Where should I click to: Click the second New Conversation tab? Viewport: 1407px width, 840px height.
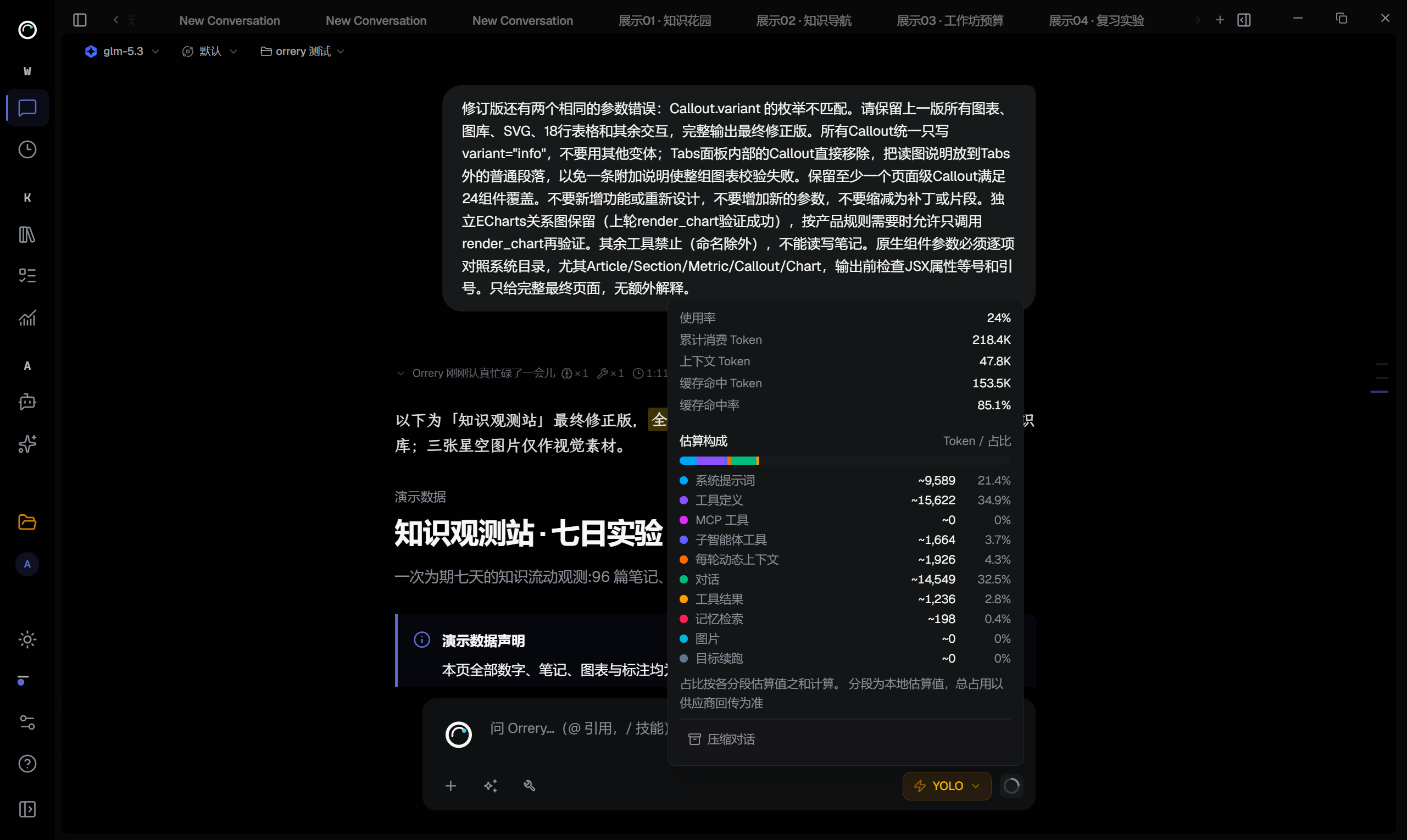tap(376, 21)
